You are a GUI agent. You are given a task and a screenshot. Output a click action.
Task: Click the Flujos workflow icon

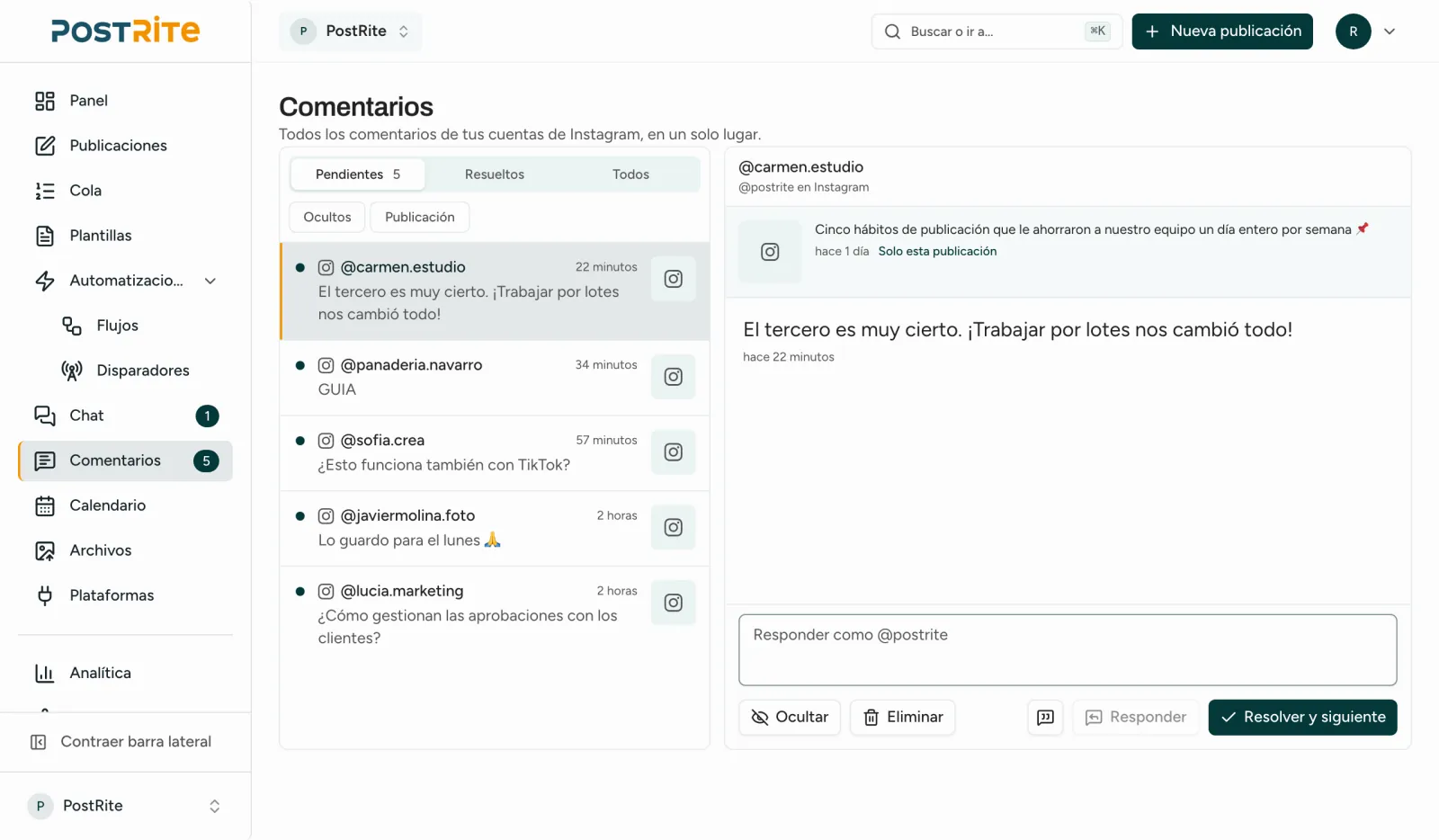click(72, 326)
